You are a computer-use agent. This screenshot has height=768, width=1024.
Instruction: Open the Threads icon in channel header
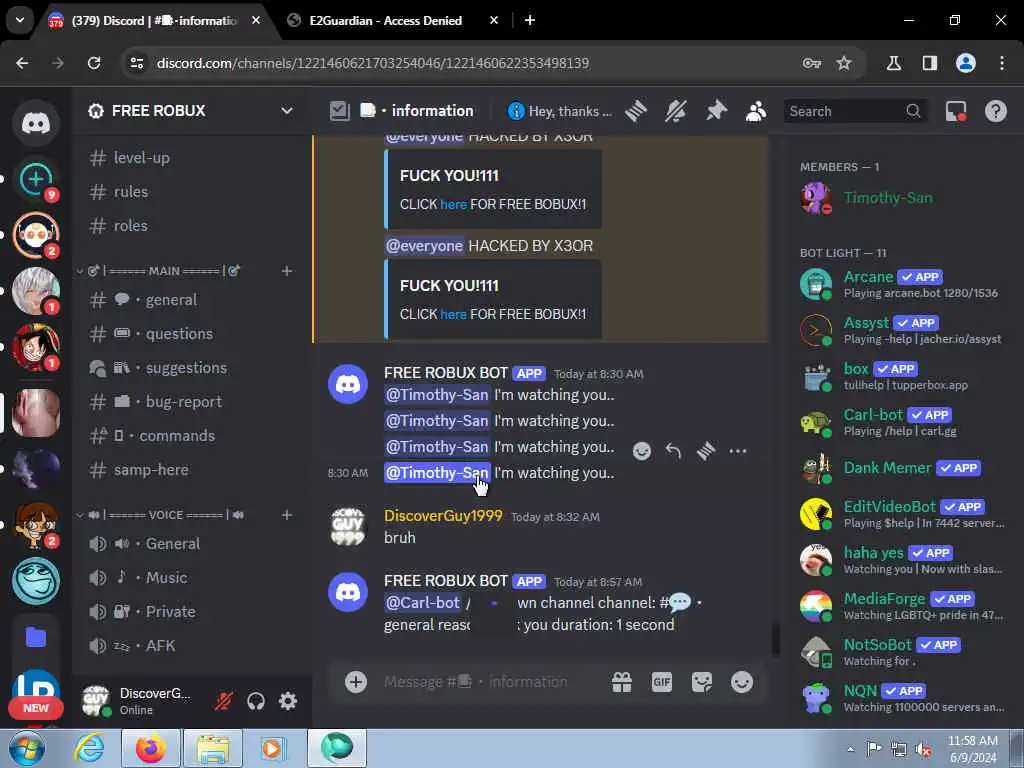tap(635, 111)
